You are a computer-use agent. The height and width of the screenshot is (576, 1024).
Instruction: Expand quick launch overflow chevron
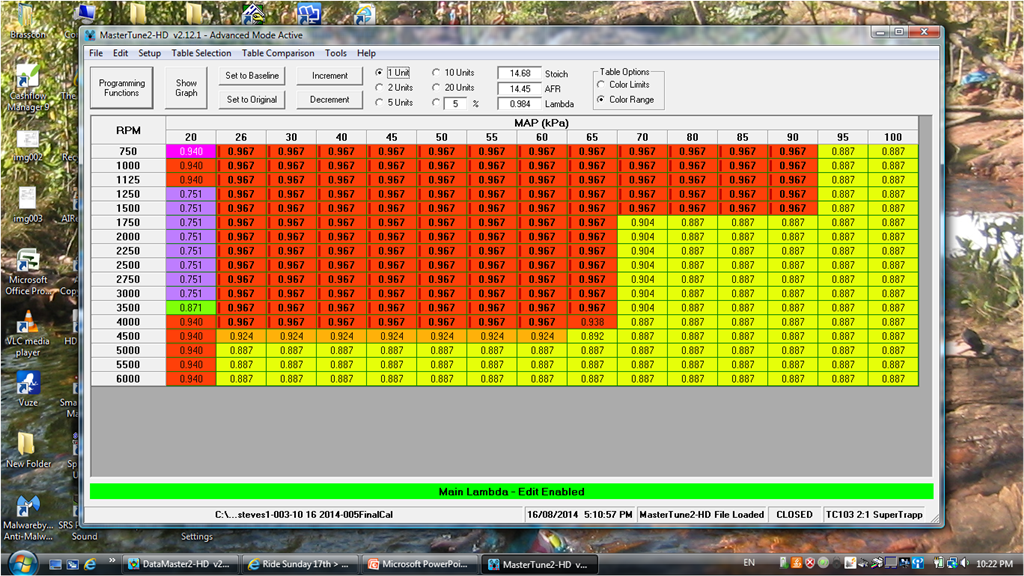point(112,560)
